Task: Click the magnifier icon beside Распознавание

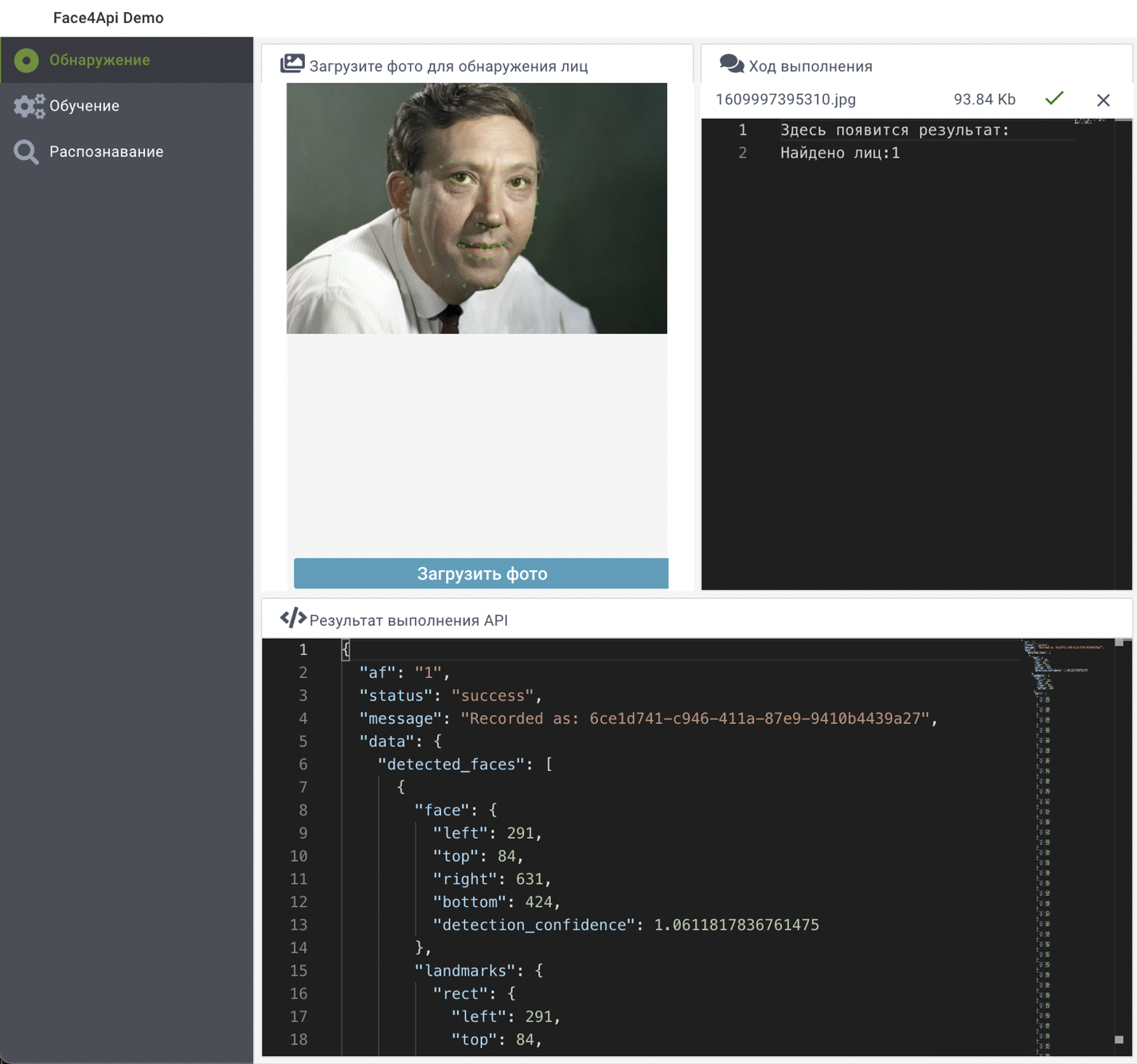Action: (x=26, y=152)
